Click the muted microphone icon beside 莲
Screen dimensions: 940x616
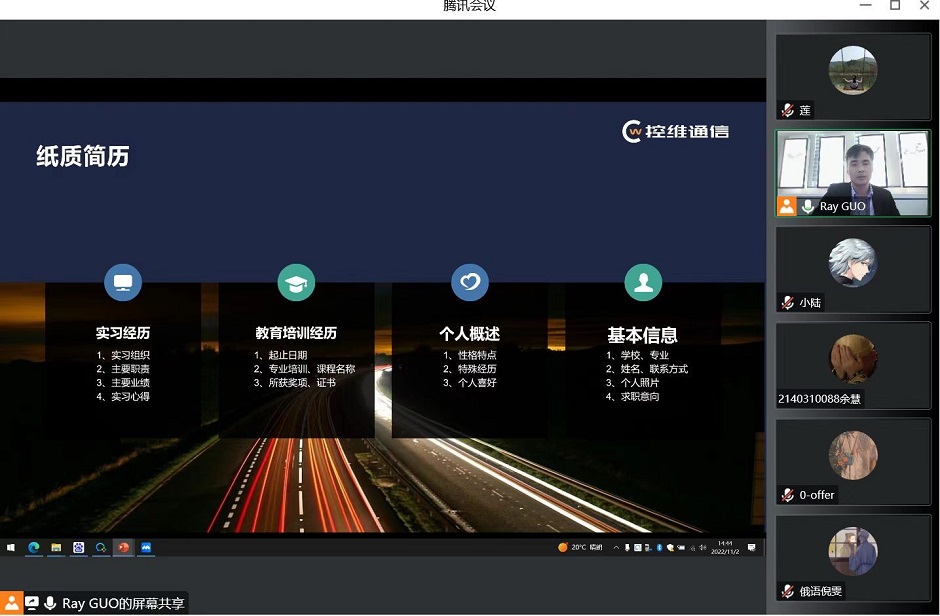788,111
